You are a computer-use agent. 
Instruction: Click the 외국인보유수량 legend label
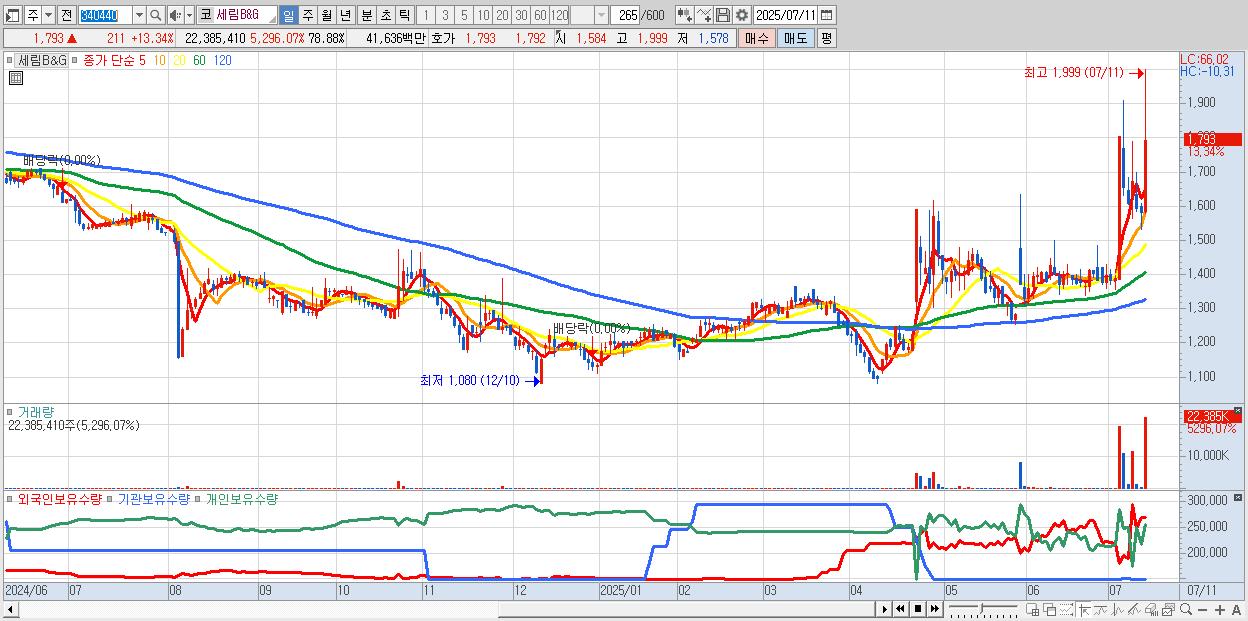click(60, 498)
